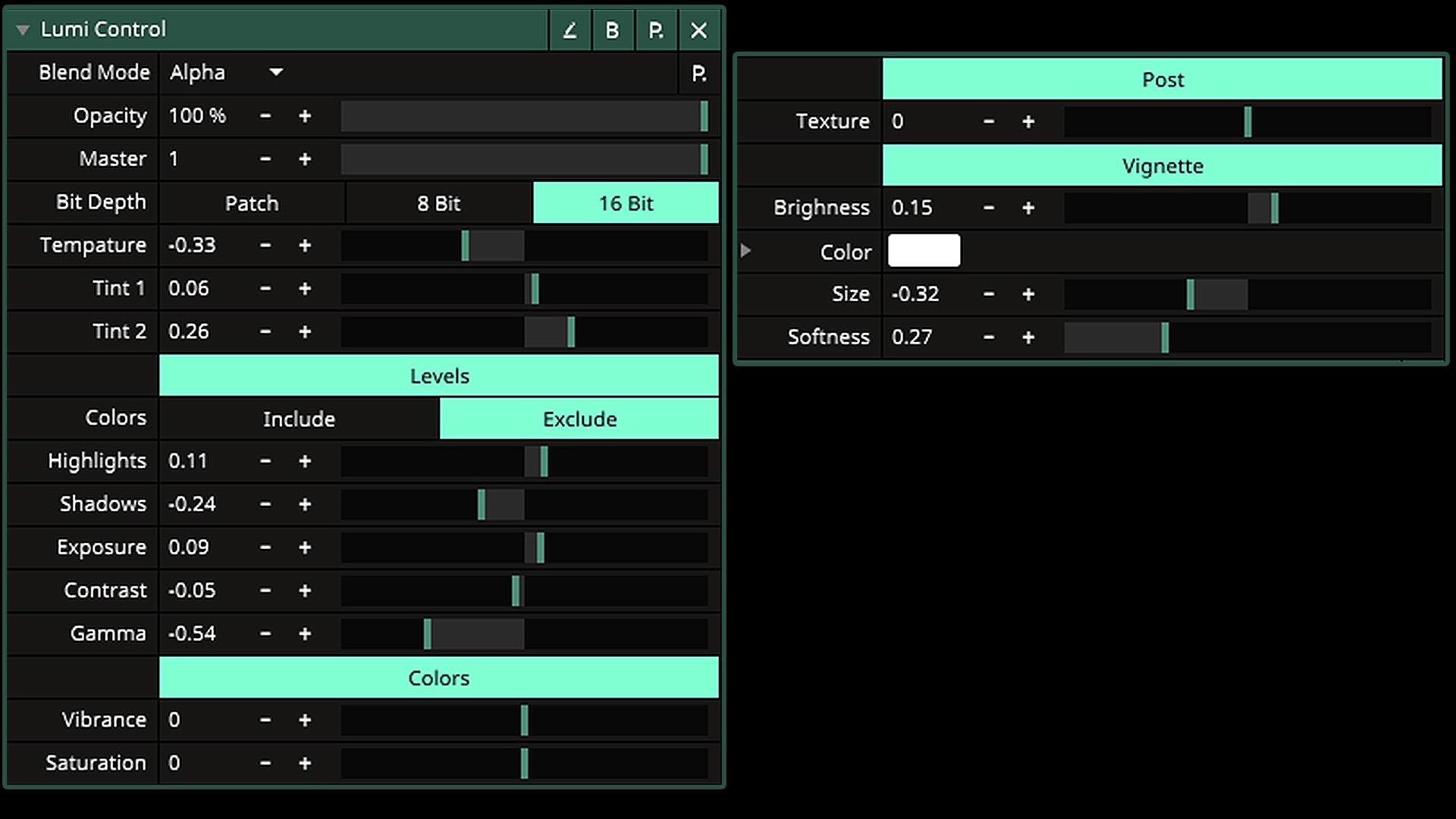Click the Vignette section header
Screen dimensions: 1456x819
pyautogui.click(x=1162, y=166)
